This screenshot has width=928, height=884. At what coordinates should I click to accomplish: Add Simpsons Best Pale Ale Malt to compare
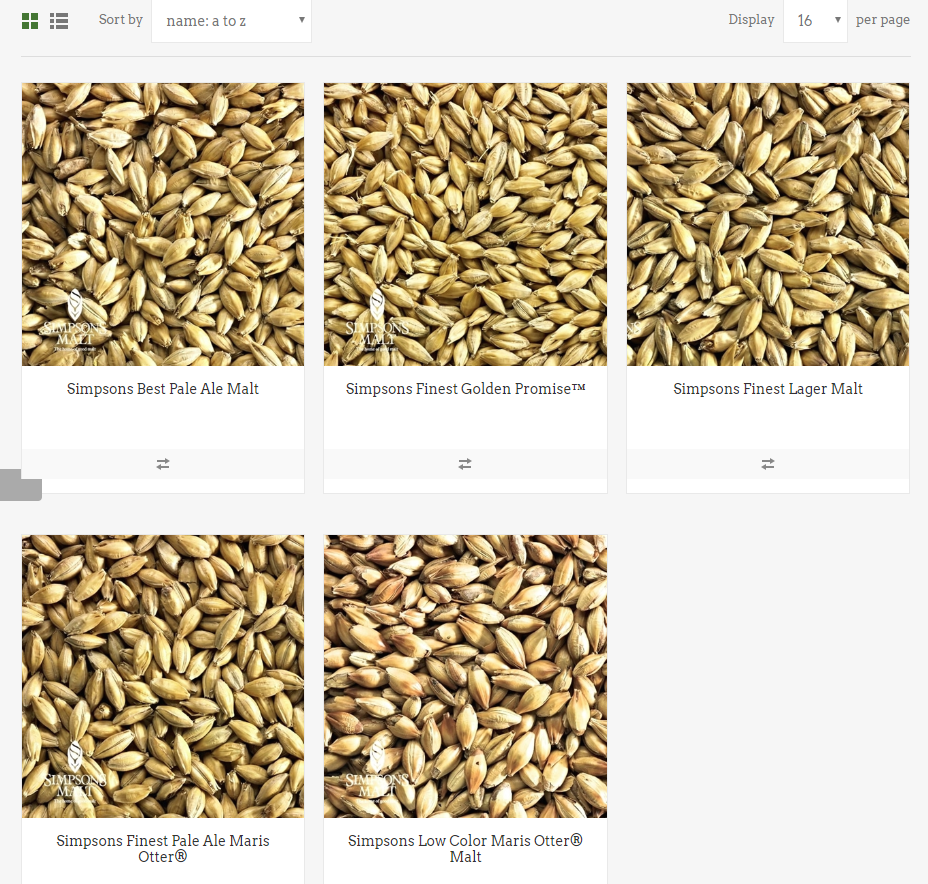(x=163, y=464)
